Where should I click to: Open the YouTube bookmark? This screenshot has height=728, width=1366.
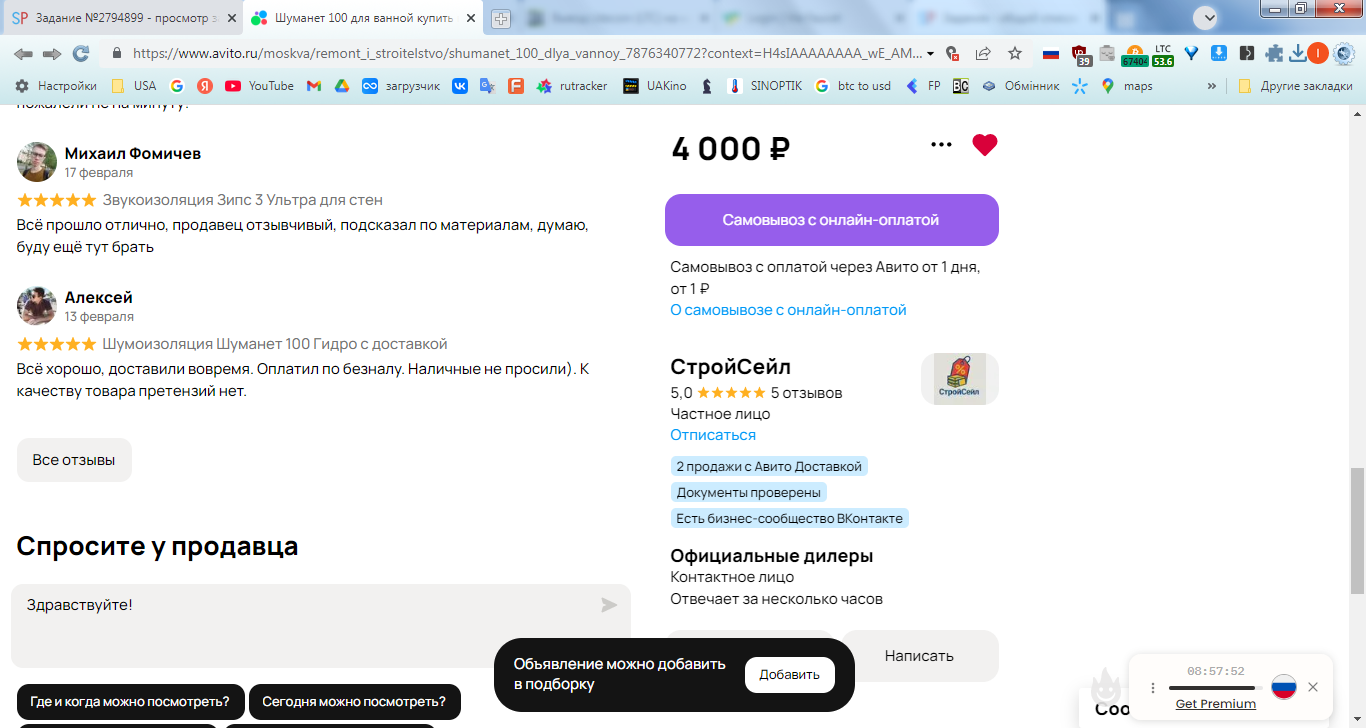260,86
